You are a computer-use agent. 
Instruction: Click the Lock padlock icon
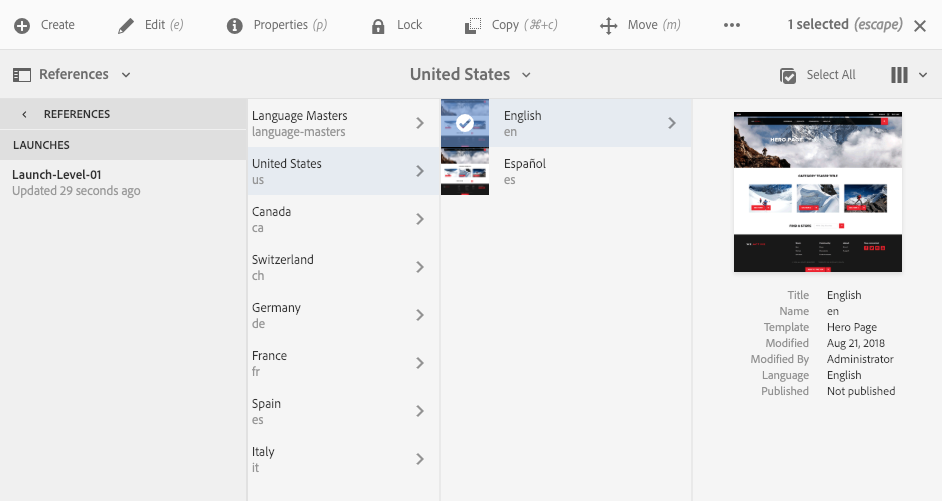click(x=378, y=26)
